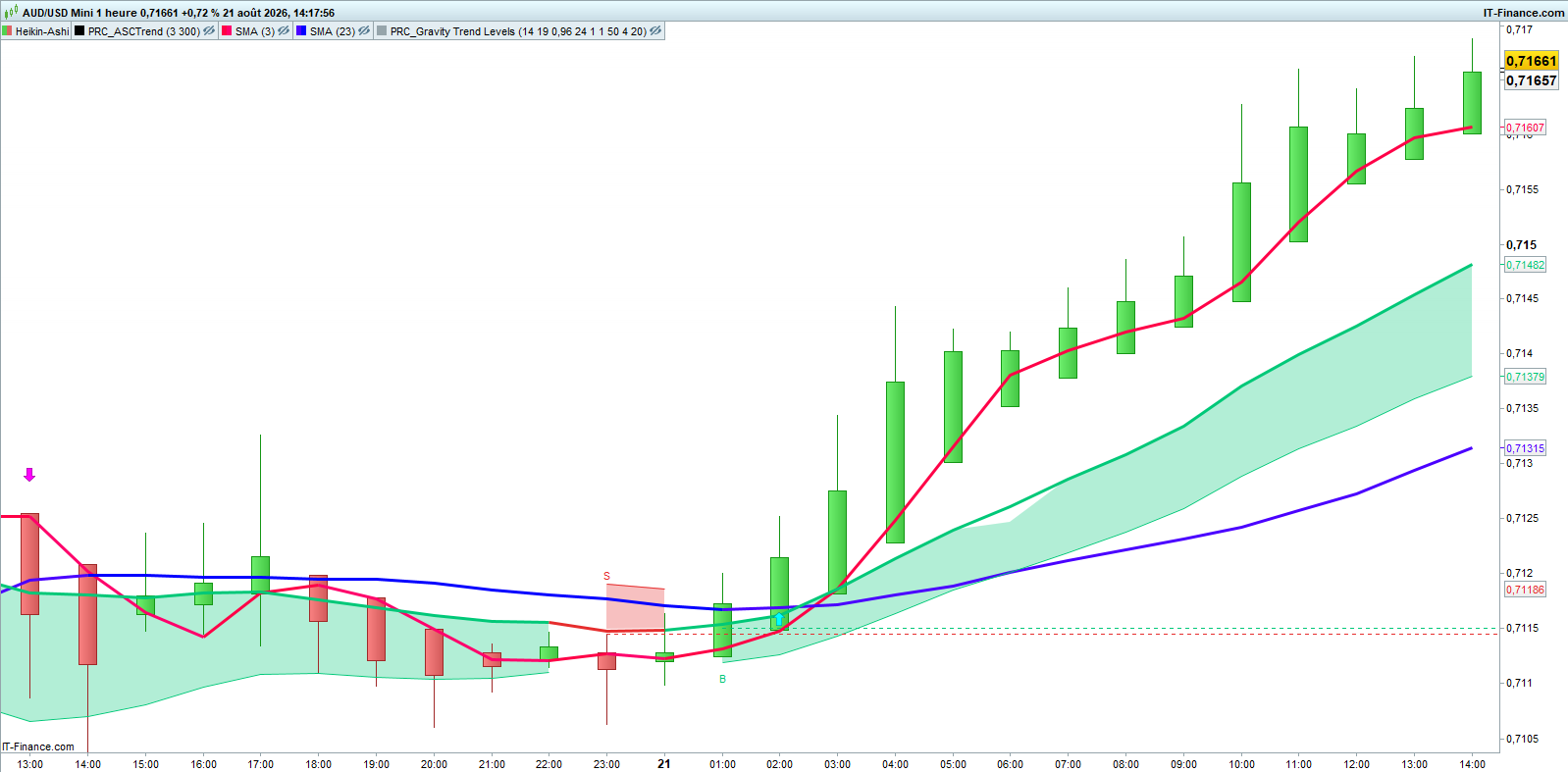Click the green 0,71379 value label
The width and height of the screenshot is (1568, 772).
[1526, 377]
